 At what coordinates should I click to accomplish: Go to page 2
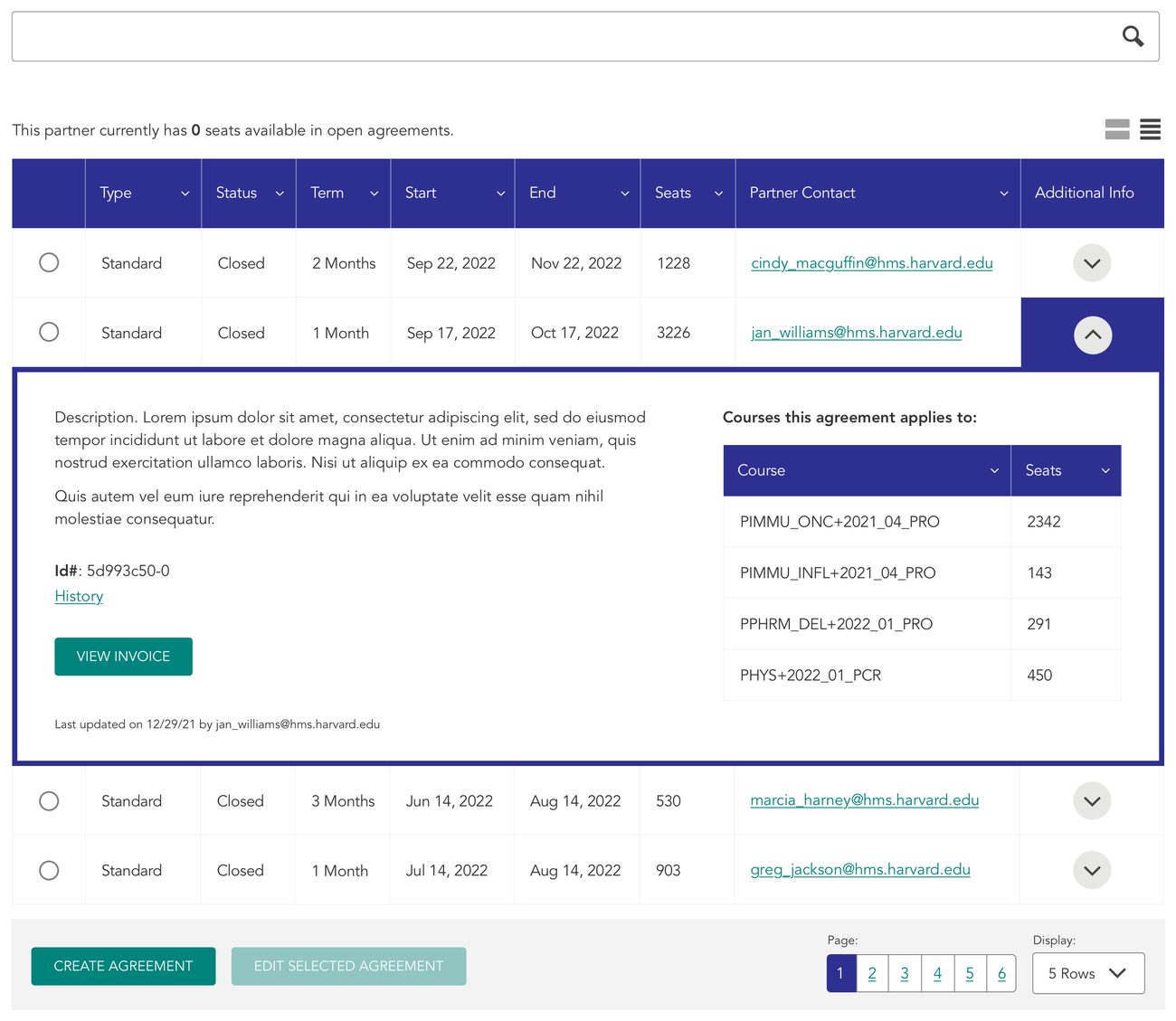point(872,973)
